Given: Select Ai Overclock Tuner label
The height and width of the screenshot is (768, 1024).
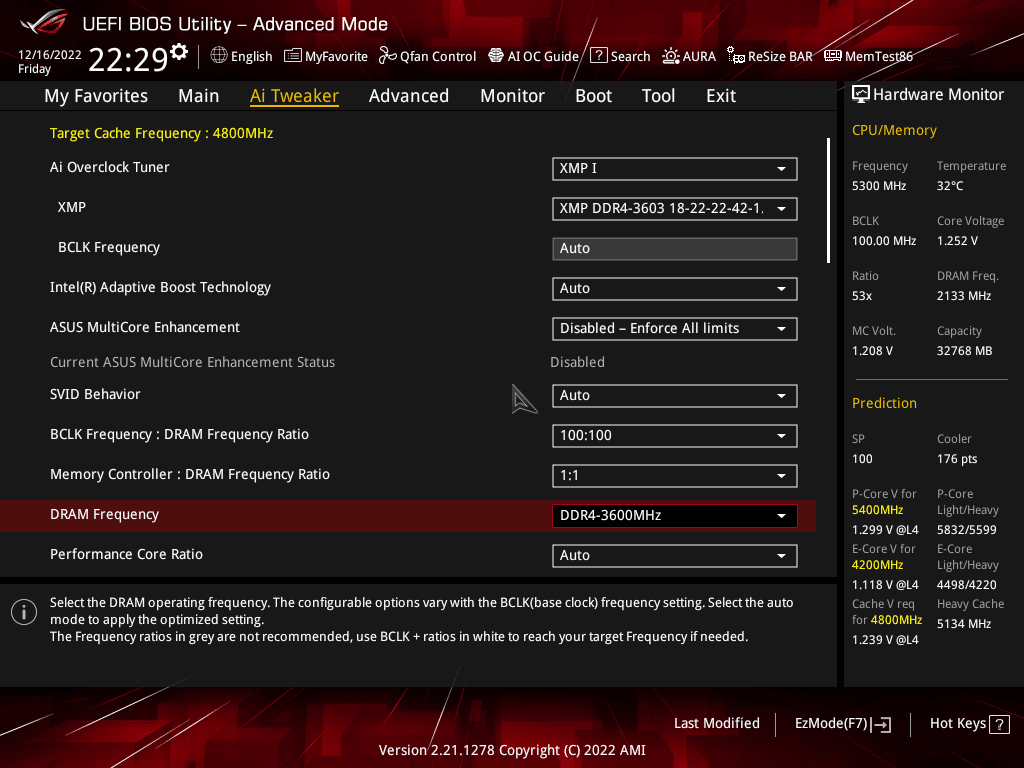Looking at the screenshot, I should click(110, 167).
